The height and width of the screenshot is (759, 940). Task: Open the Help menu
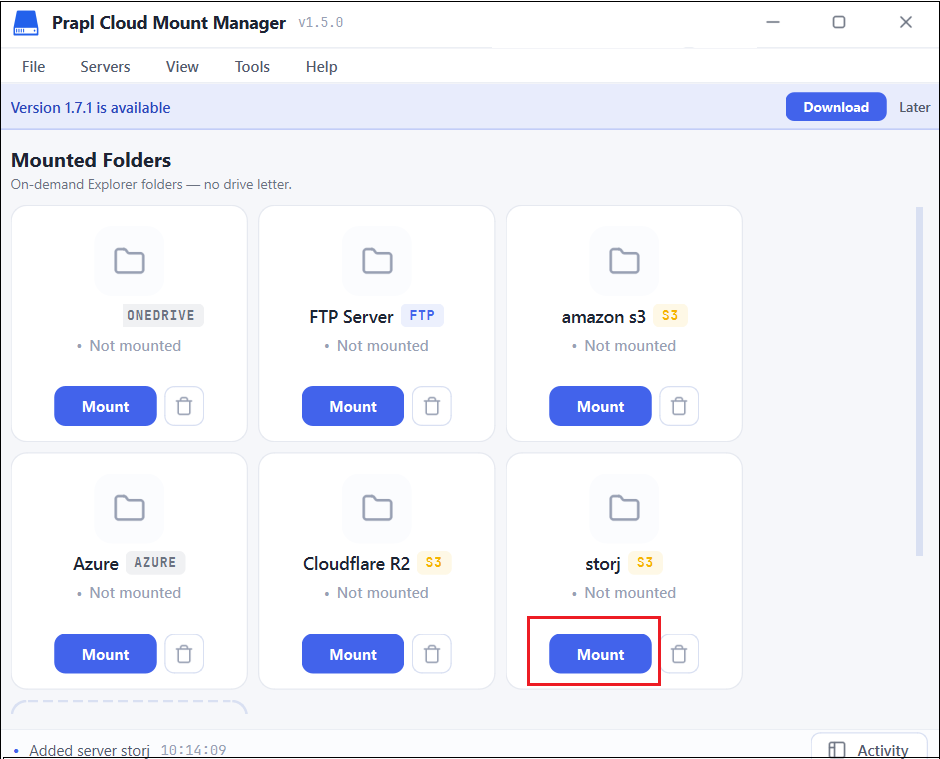coord(321,67)
